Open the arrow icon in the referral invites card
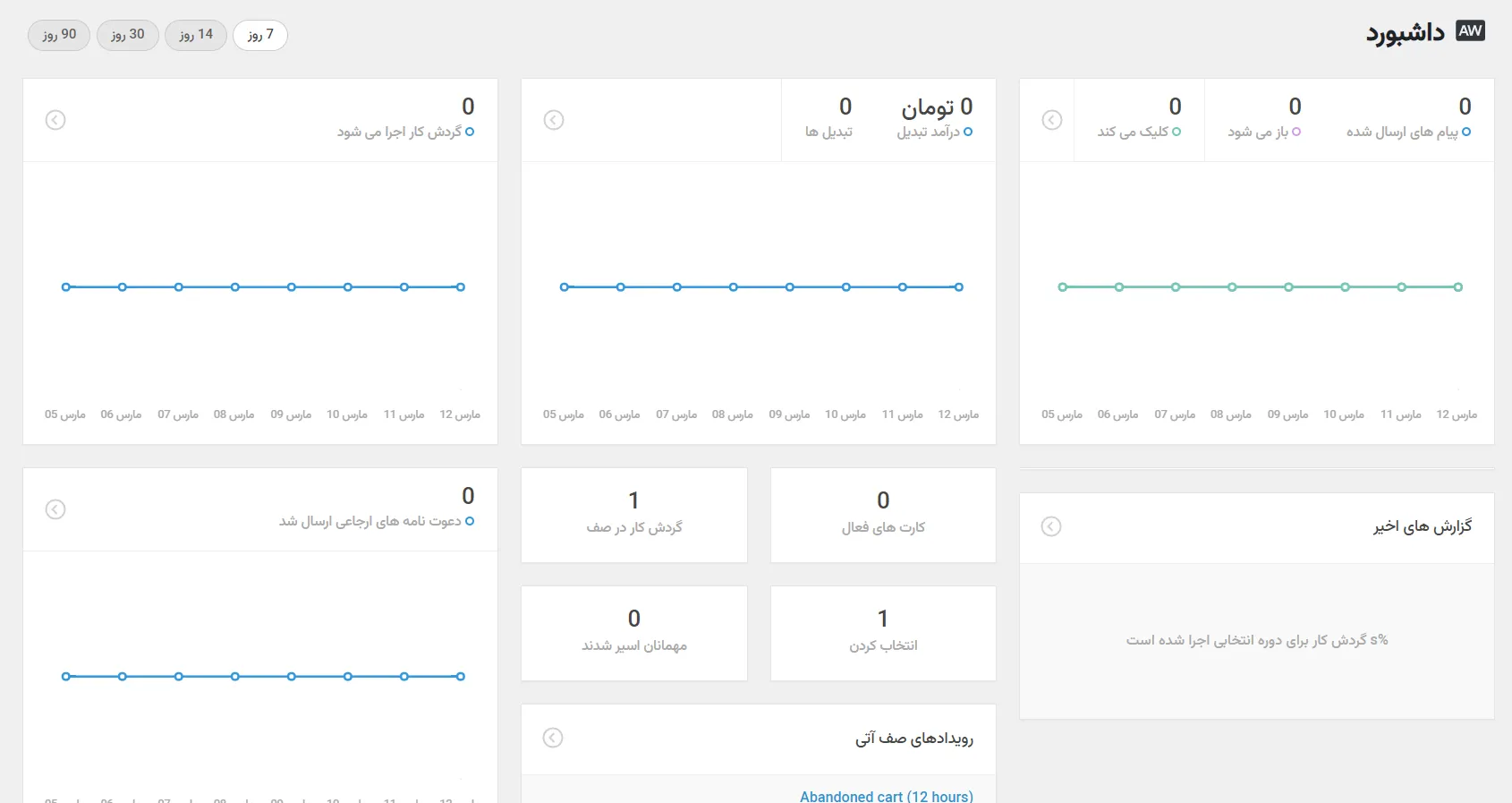Viewport: 1512px width, 803px height. pos(55,509)
